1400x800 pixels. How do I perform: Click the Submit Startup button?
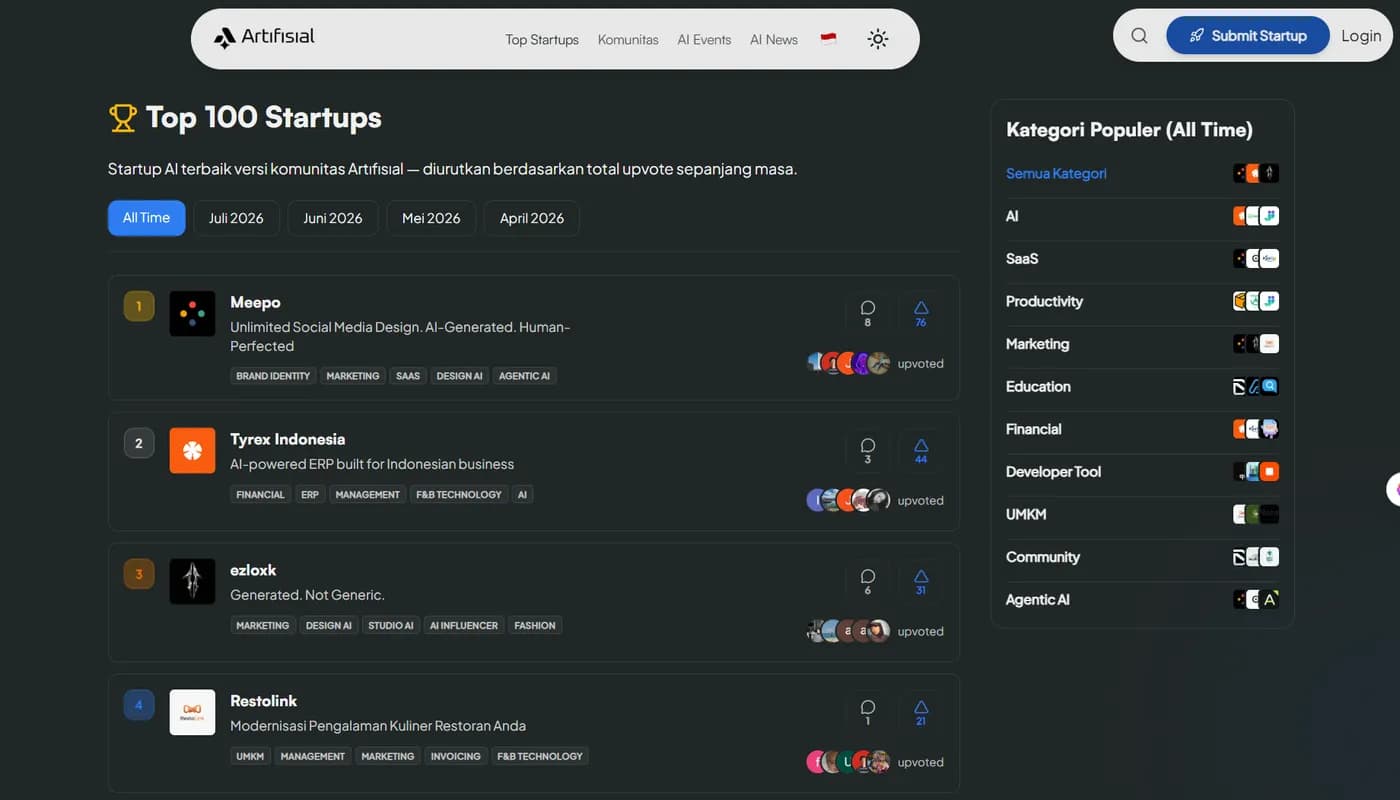[x=1247, y=36]
